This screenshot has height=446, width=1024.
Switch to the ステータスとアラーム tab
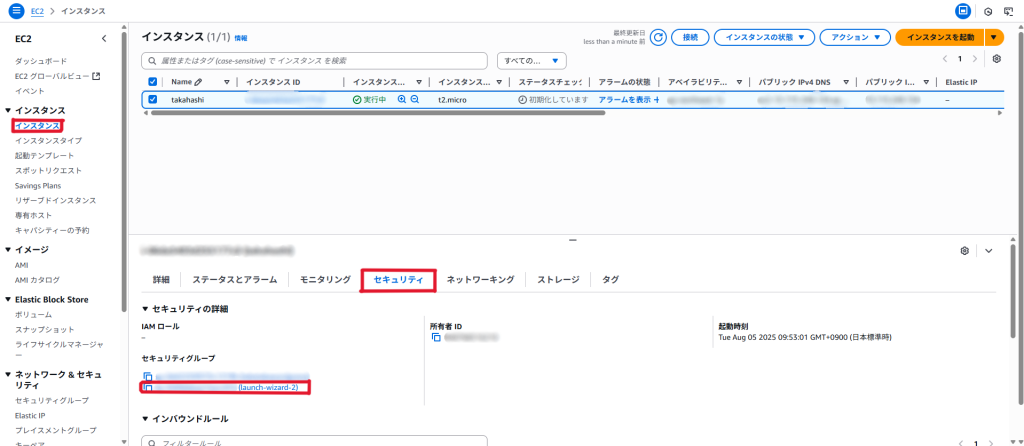coord(234,279)
